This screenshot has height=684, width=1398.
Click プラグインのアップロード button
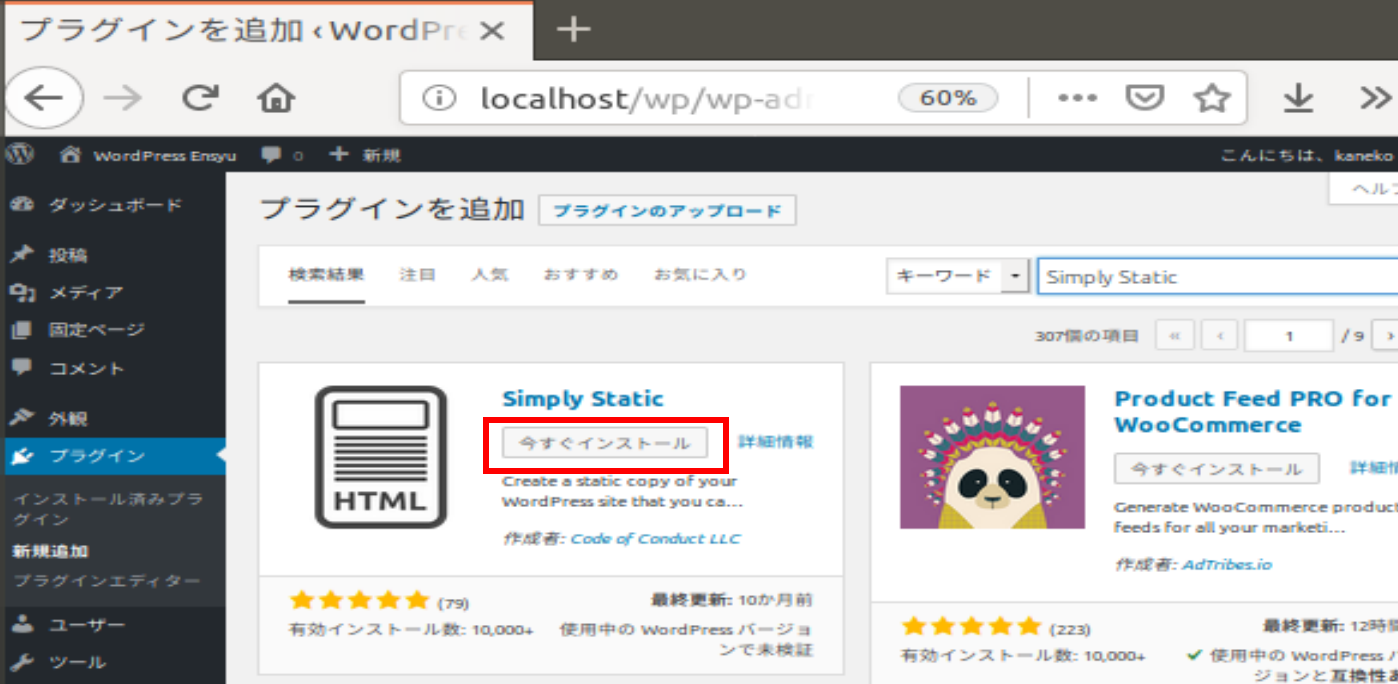pos(667,211)
